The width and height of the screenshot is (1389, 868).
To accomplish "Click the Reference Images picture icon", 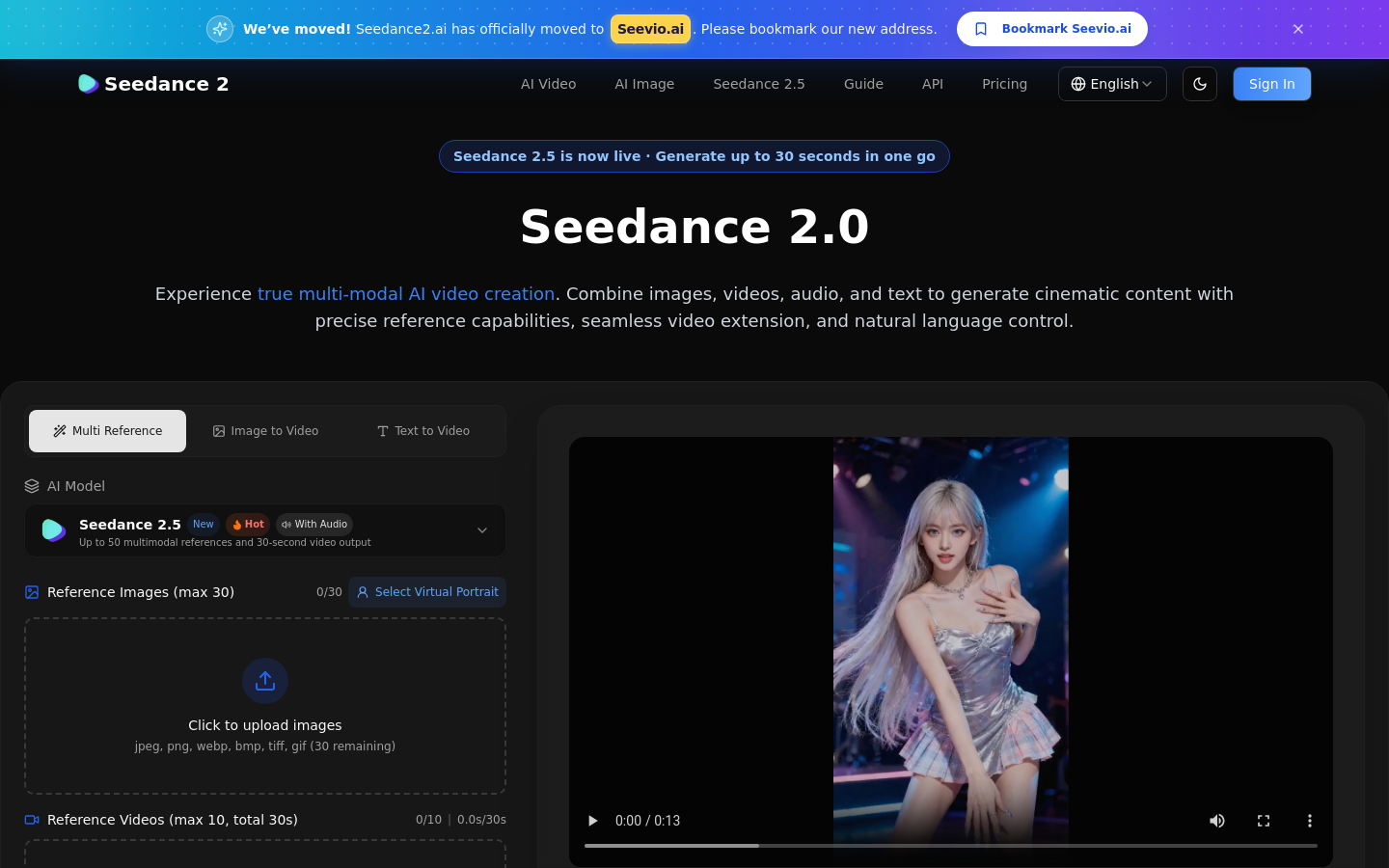I will pos(32,592).
